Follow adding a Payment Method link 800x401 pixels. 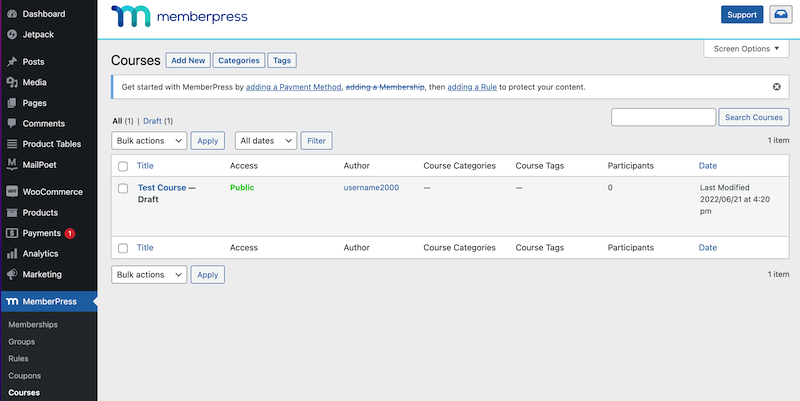(x=293, y=87)
